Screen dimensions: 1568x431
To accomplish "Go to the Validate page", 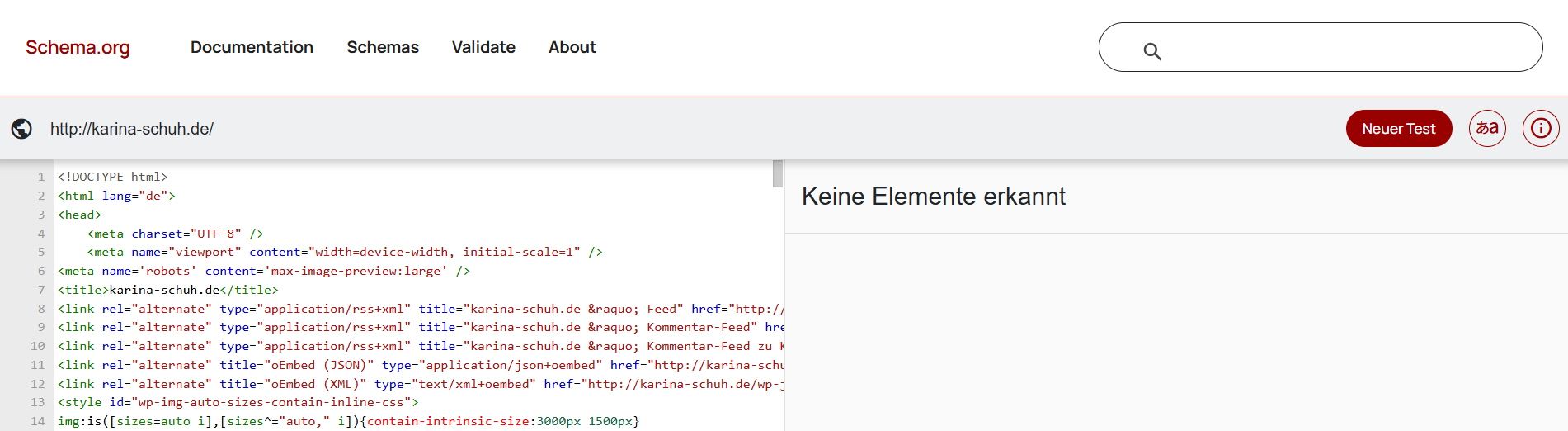I will coord(483,47).
